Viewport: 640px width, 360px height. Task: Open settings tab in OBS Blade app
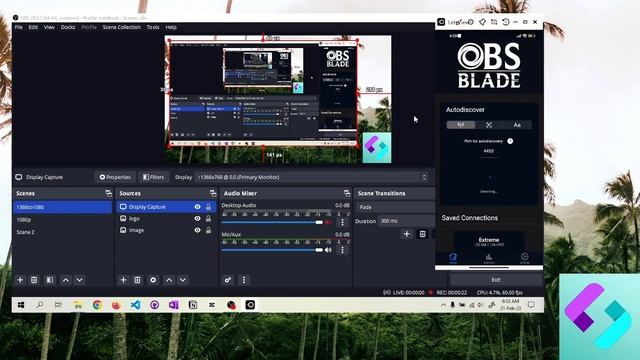[x=524, y=258]
